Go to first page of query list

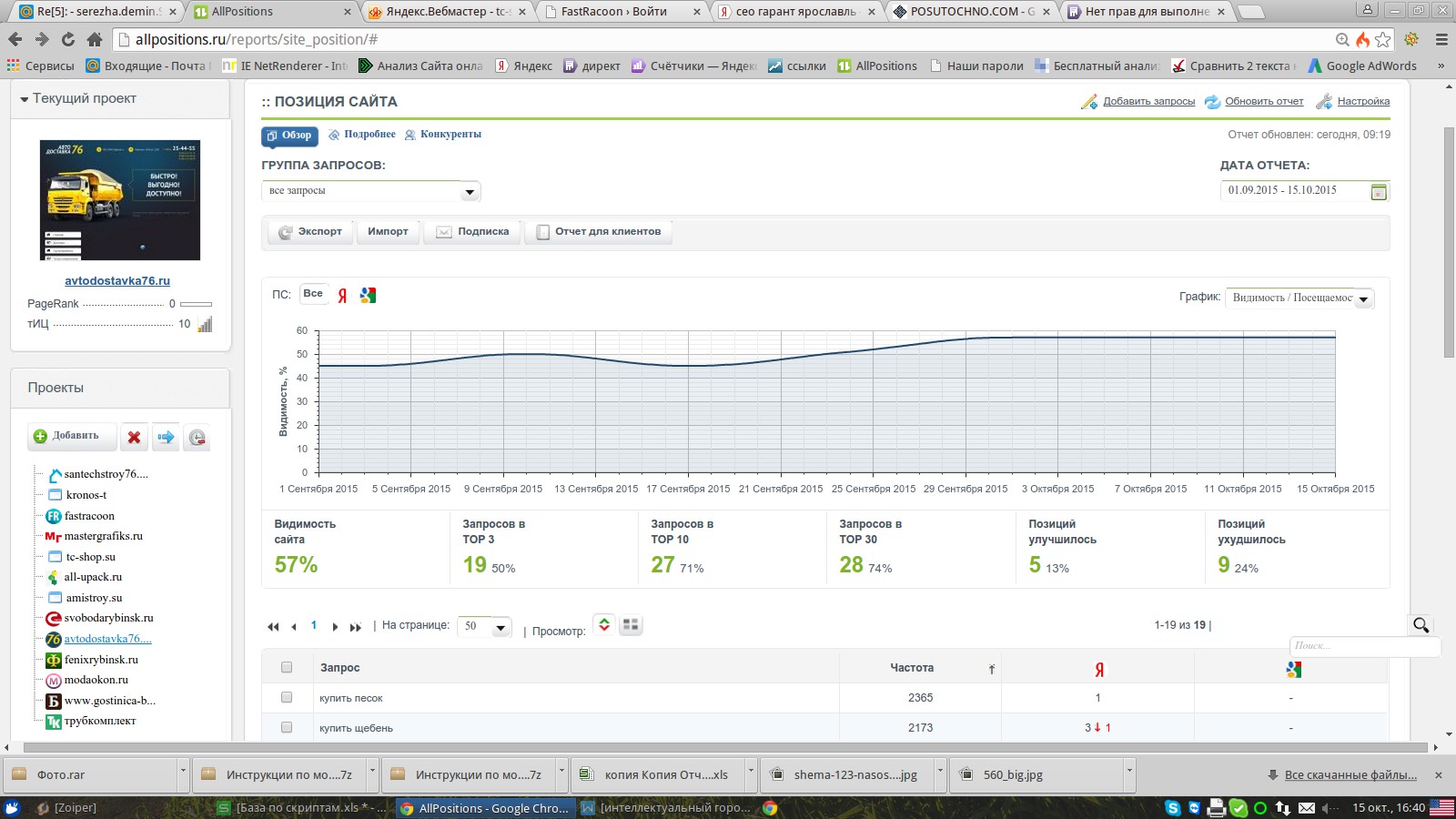(273, 626)
